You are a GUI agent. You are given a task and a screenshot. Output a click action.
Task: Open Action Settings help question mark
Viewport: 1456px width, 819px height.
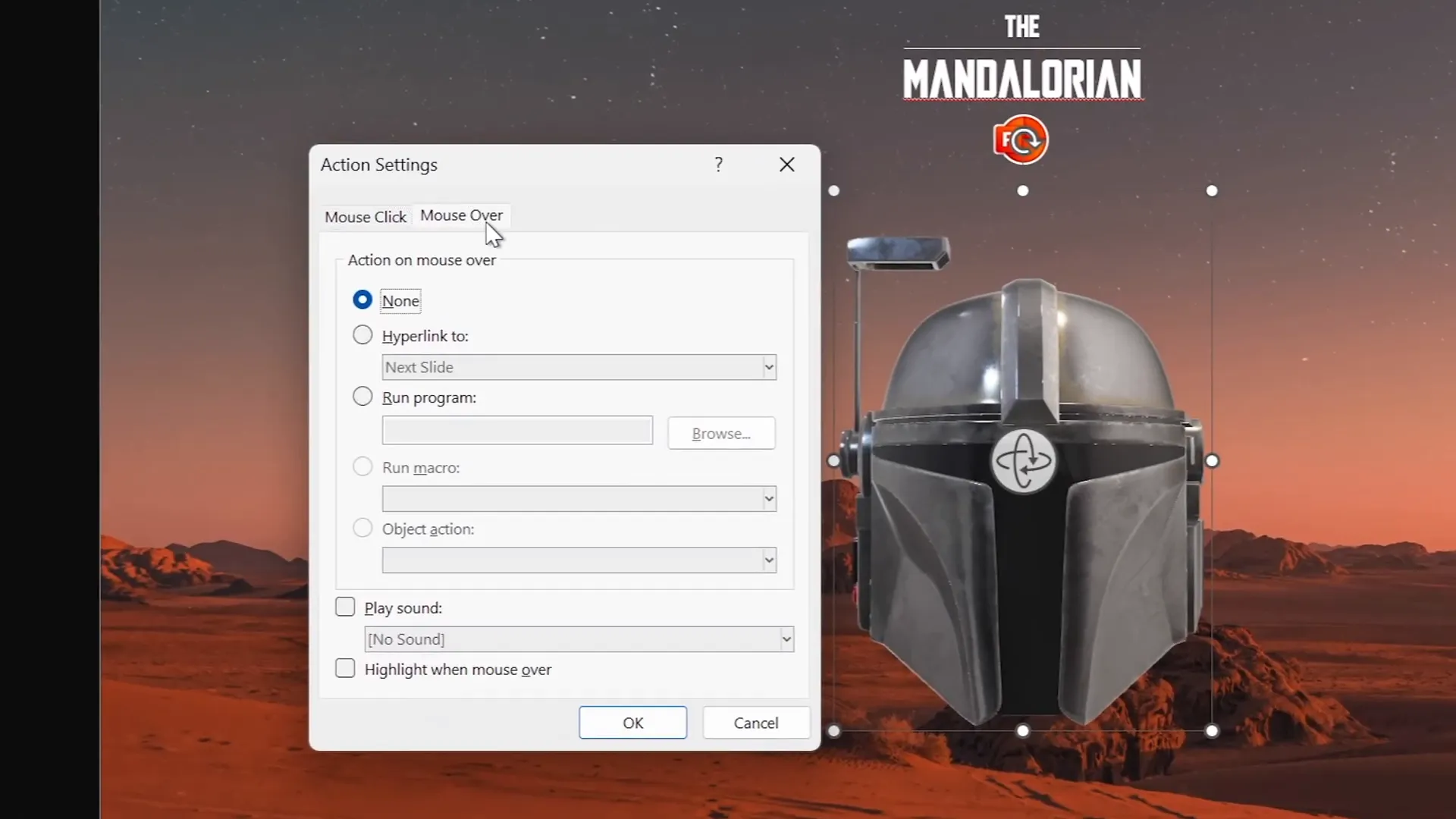(x=718, y=165)
